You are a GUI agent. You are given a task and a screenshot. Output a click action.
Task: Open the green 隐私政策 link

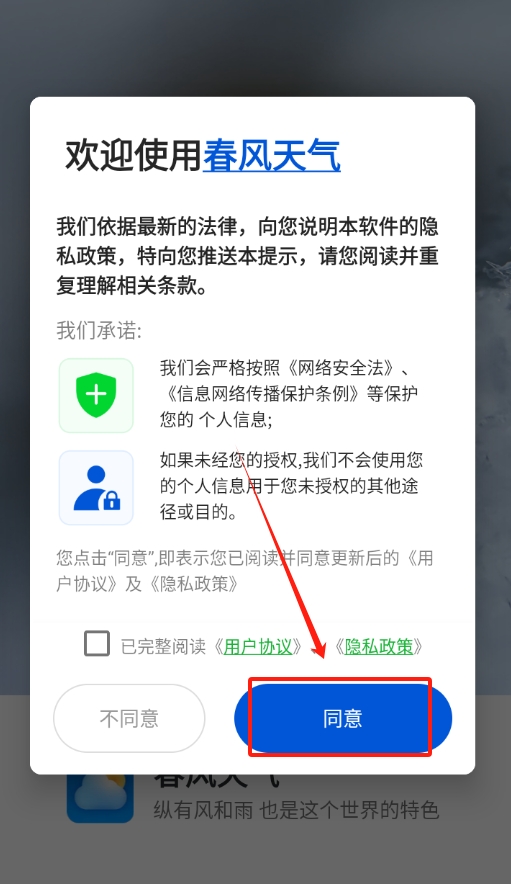[379, 646]
